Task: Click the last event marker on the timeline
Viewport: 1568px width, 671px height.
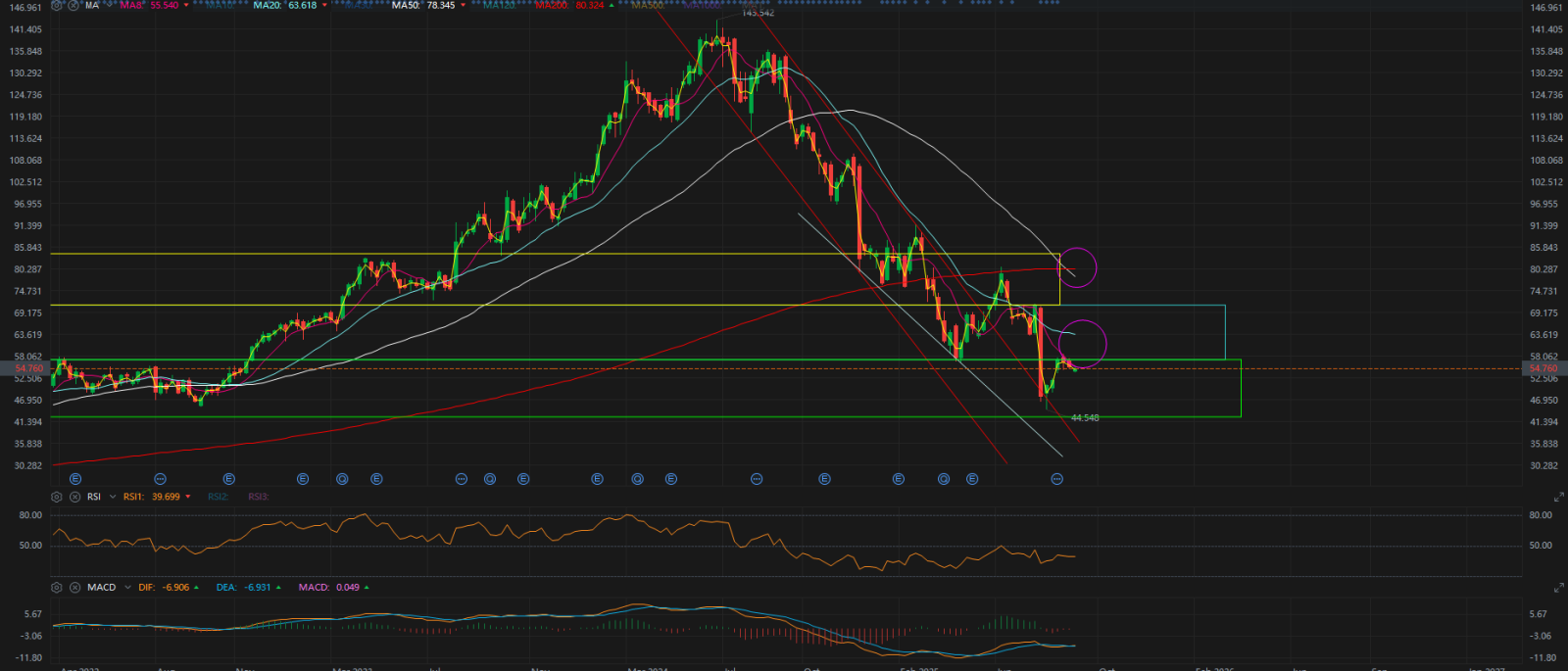Action: [1056, 479]
